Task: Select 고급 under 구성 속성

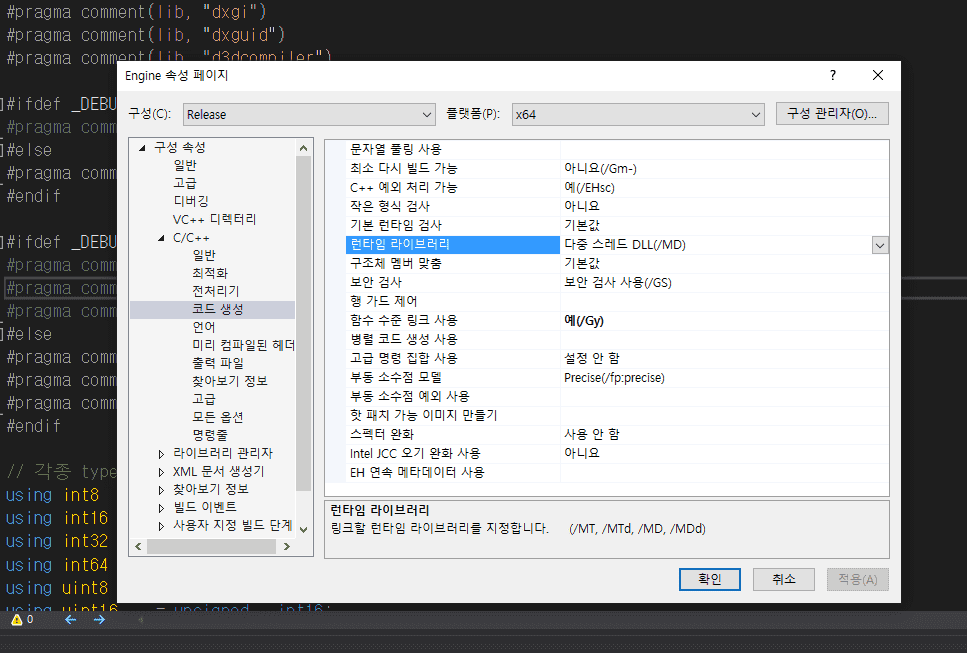Action: click(184, 183)
